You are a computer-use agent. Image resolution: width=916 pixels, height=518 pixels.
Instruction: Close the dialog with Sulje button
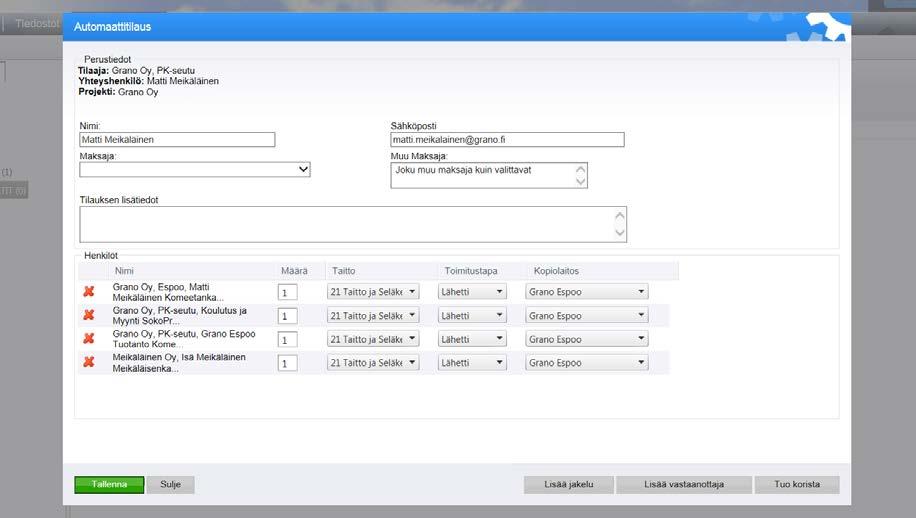[171, 484]
